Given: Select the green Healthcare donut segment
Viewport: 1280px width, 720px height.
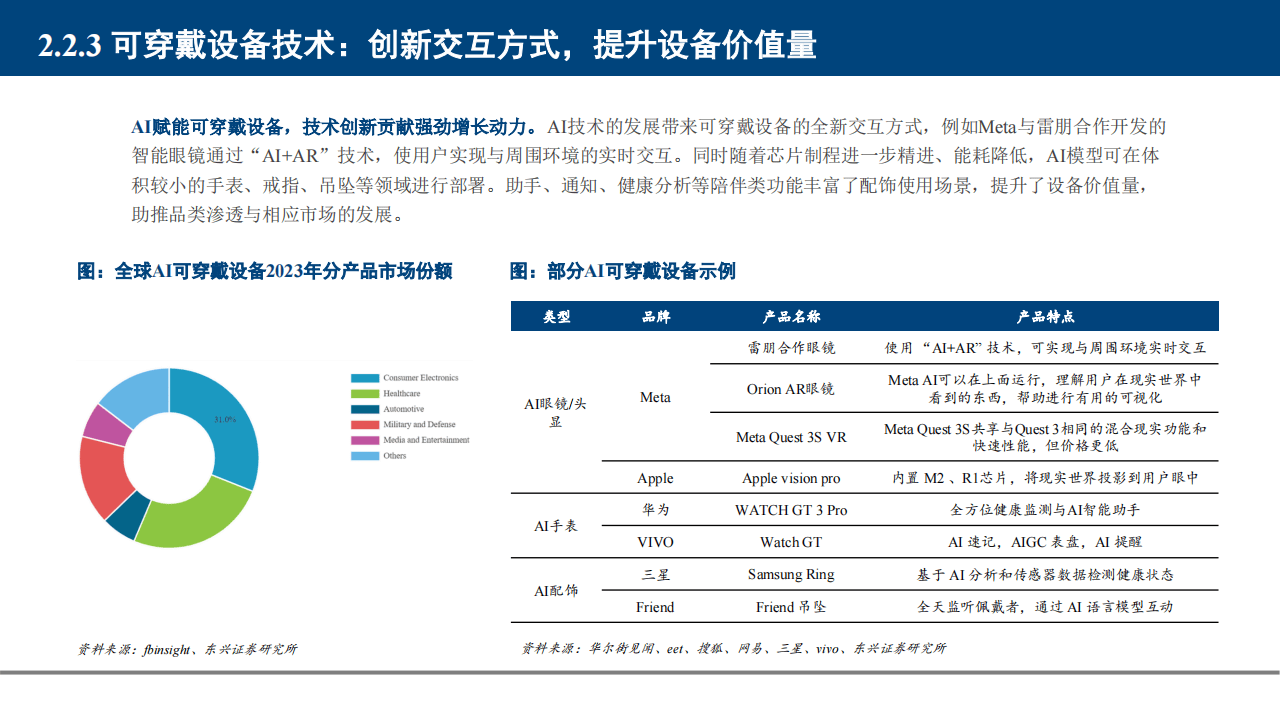Looking at the screenshot, I should [190, 518].
